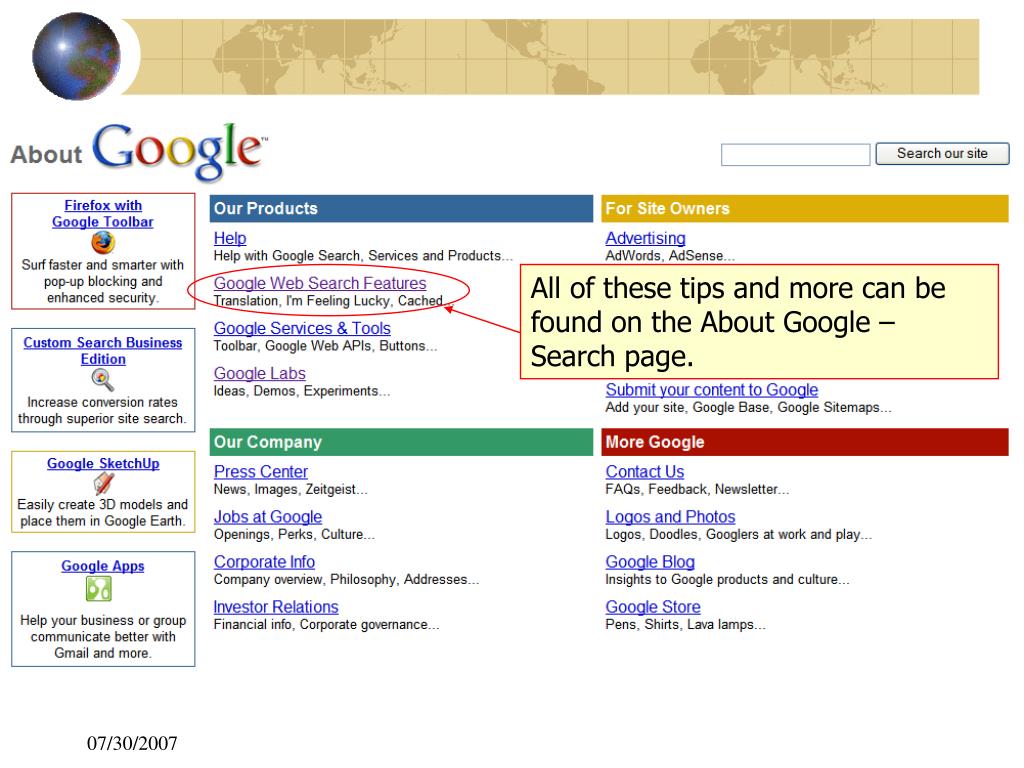Click 'Financial info, Corporate governance...' text

tap(327, 624)
